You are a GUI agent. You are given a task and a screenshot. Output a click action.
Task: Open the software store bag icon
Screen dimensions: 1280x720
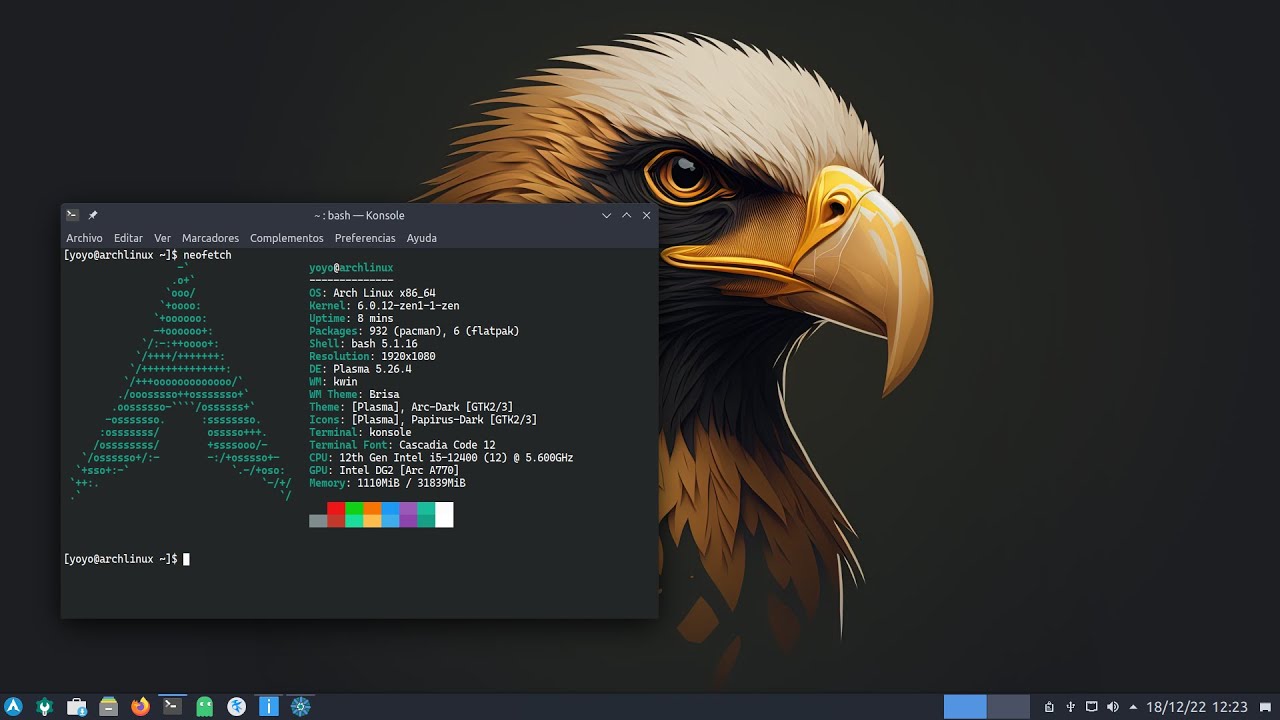77,707
